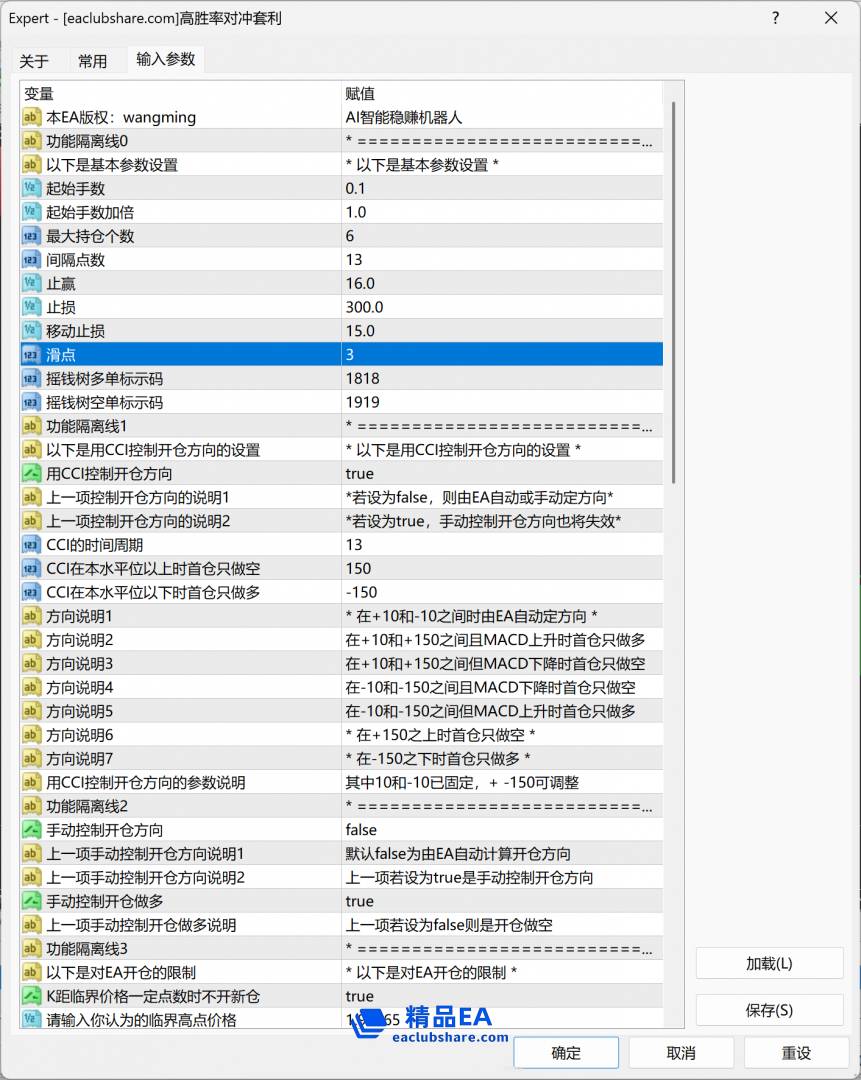Open the 关于 tab
The height and width of the screenshot is (1080, 861).
point(34,61)
